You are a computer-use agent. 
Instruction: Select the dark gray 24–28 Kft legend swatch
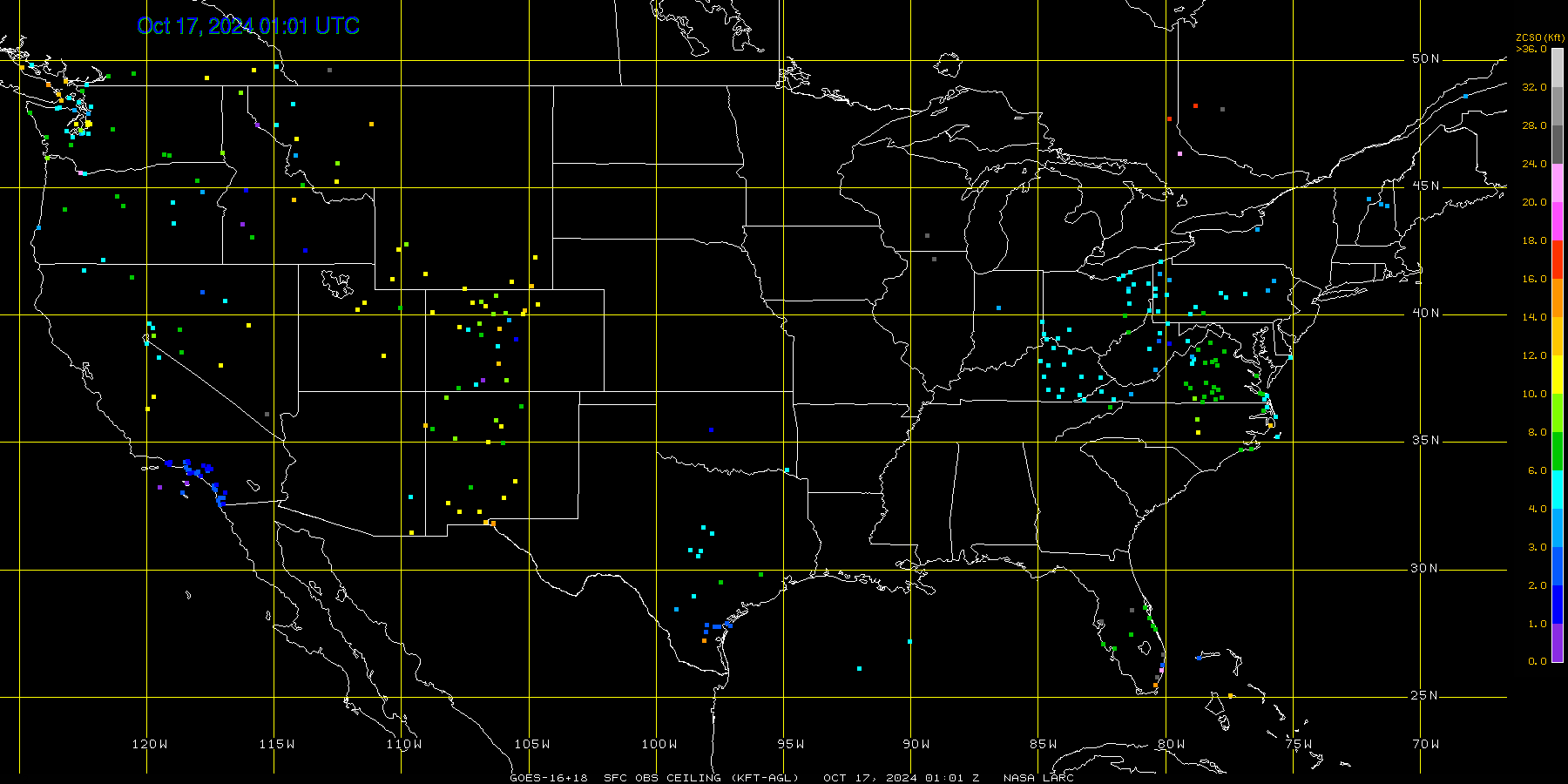(x=1558, y=145)
